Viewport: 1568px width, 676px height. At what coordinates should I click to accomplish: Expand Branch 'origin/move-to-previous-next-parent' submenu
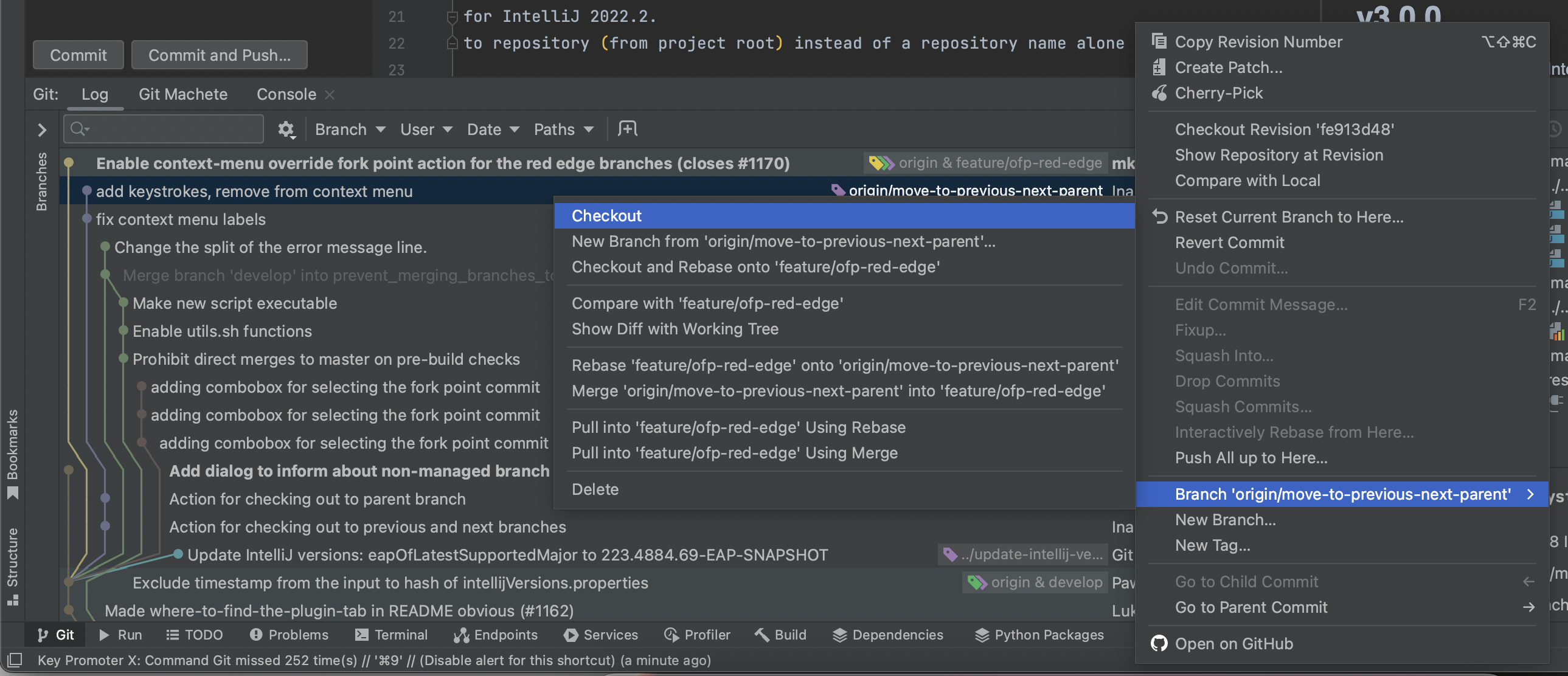(x=1342, y=494)
